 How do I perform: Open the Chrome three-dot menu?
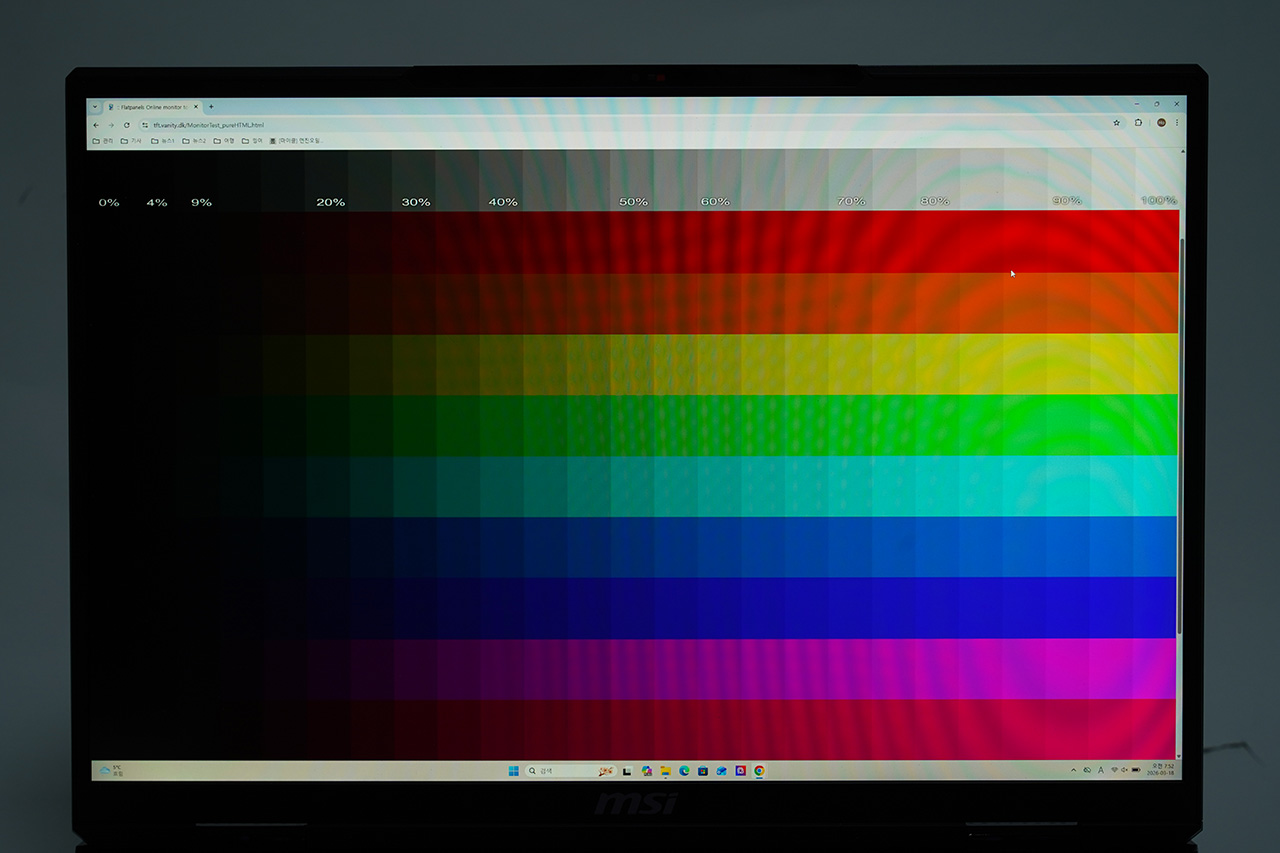click(x=1177, y=123)
